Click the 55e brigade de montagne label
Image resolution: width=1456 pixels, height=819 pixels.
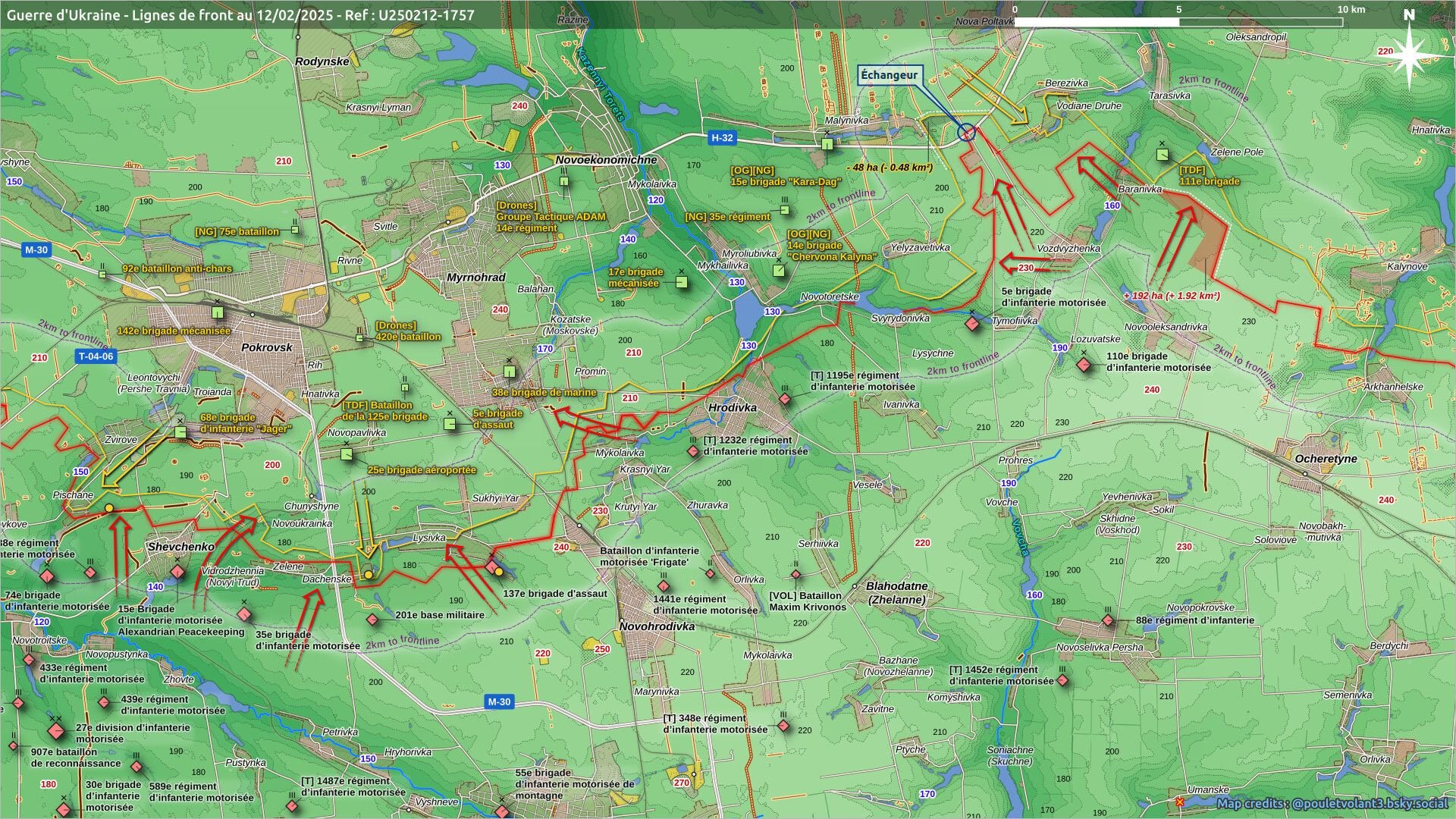(574, 784)
